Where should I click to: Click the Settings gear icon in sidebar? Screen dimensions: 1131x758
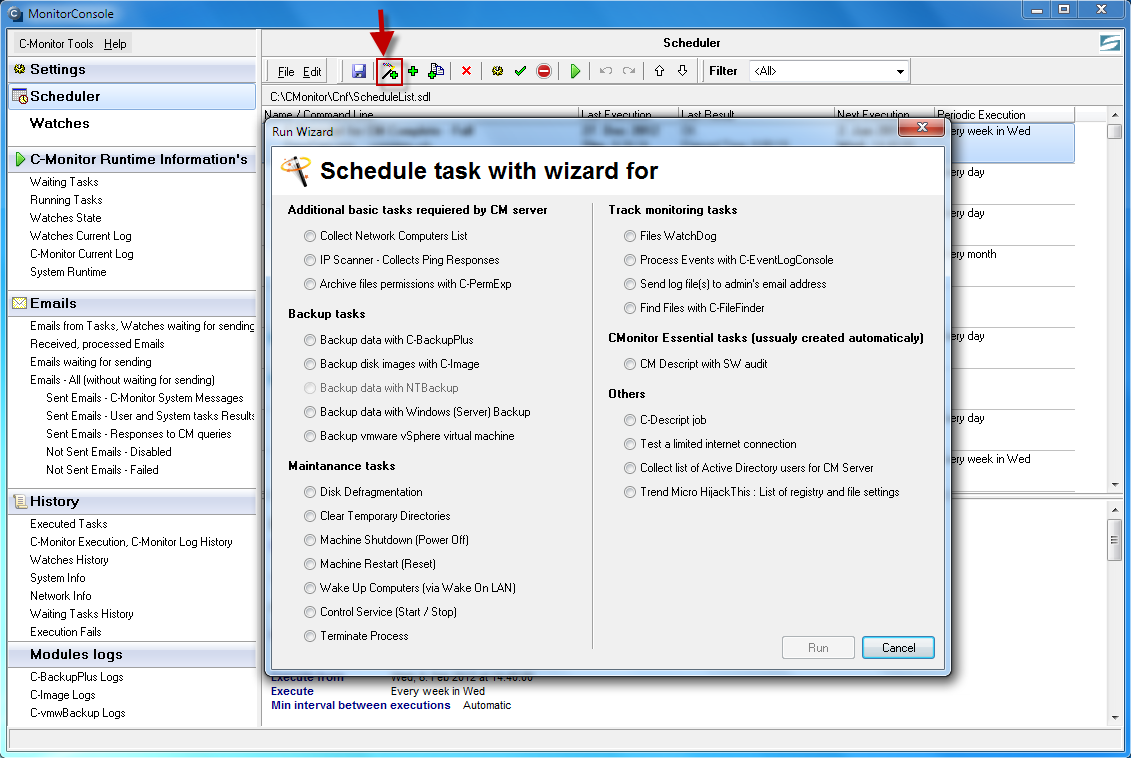tap(19, 69)
